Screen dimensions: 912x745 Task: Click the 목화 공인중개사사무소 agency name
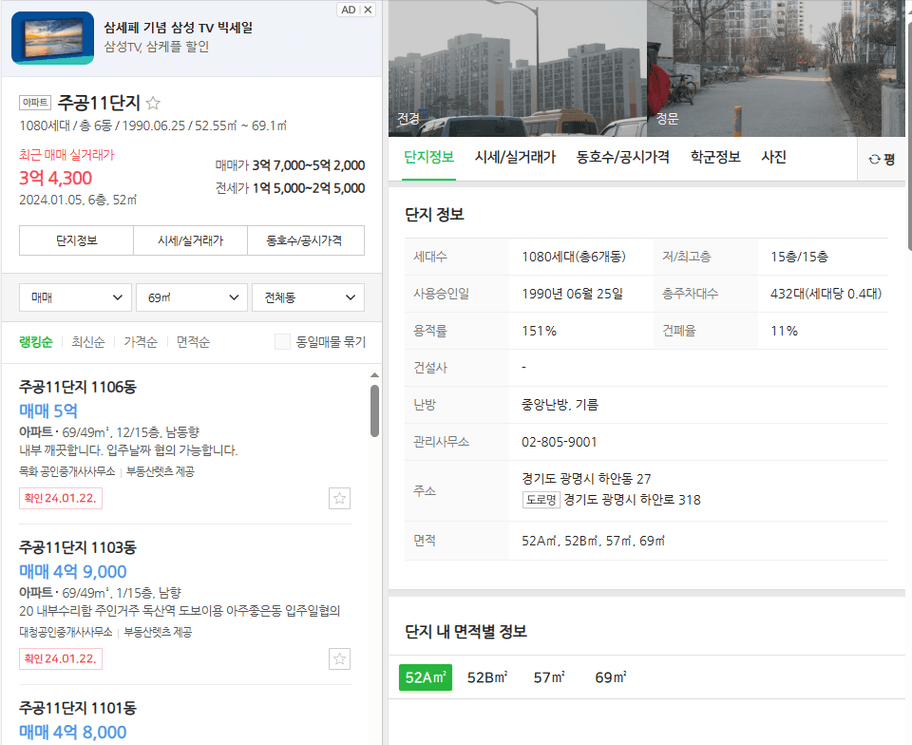coord(67,471)
